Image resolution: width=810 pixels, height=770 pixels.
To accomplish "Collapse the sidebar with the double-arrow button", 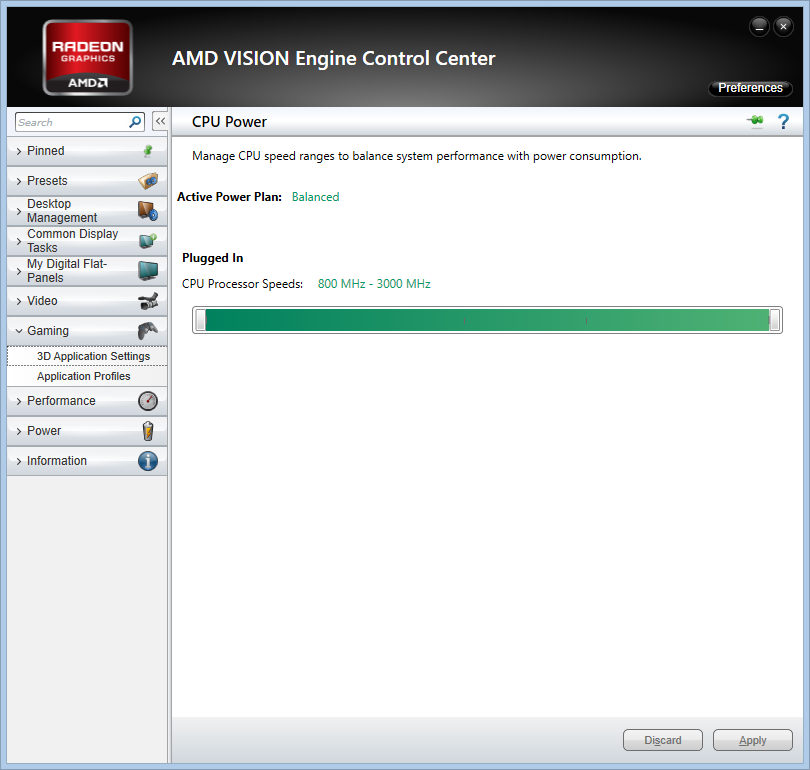I will point(160,121).
